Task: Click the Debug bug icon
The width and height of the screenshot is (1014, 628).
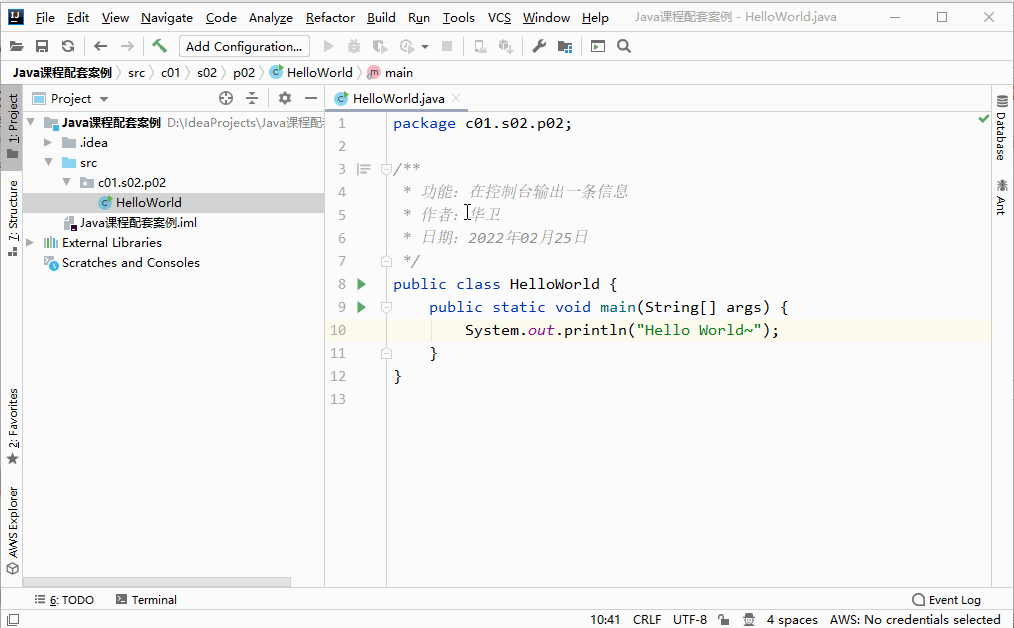Action: click(354, 46)
